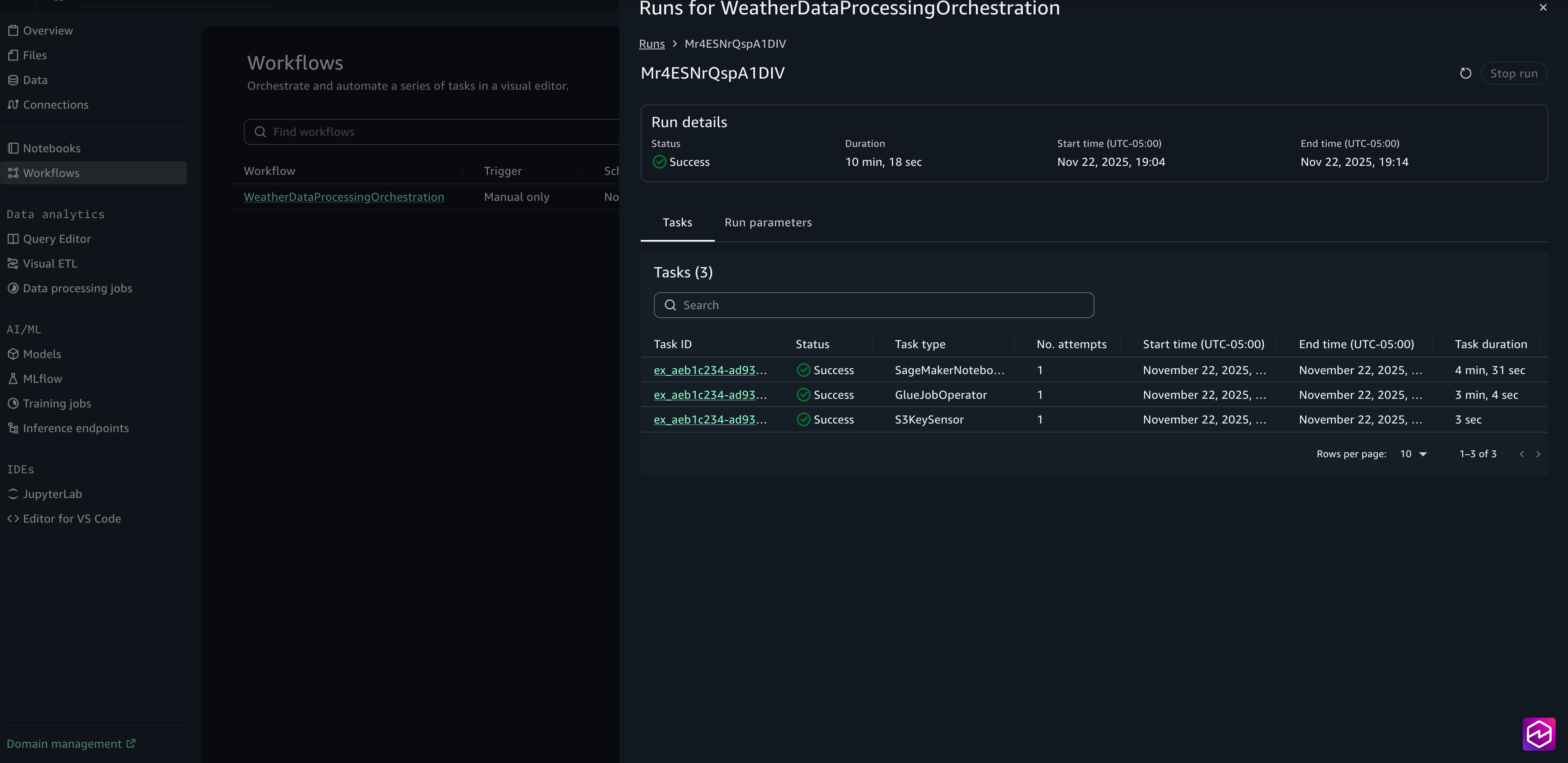
Task: Click the Runs breadcrumb link
Action: click(x=651, y=44)
